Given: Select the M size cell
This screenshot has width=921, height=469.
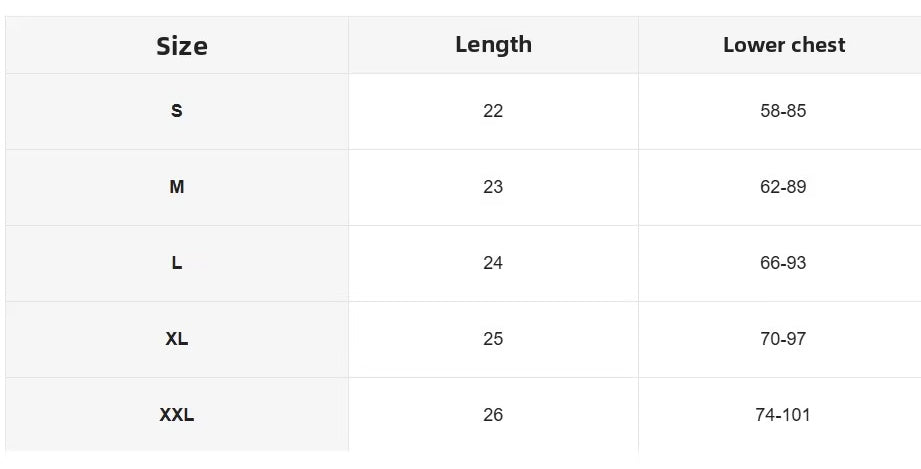Looking at the screenshot, I should click(x=177, y=187).
